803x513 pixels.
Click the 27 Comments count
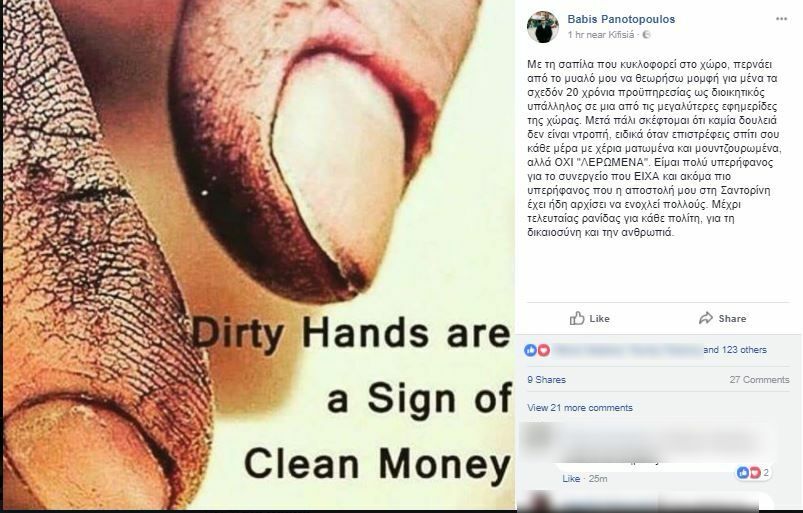pyautogui.click(x=759, y=380)
